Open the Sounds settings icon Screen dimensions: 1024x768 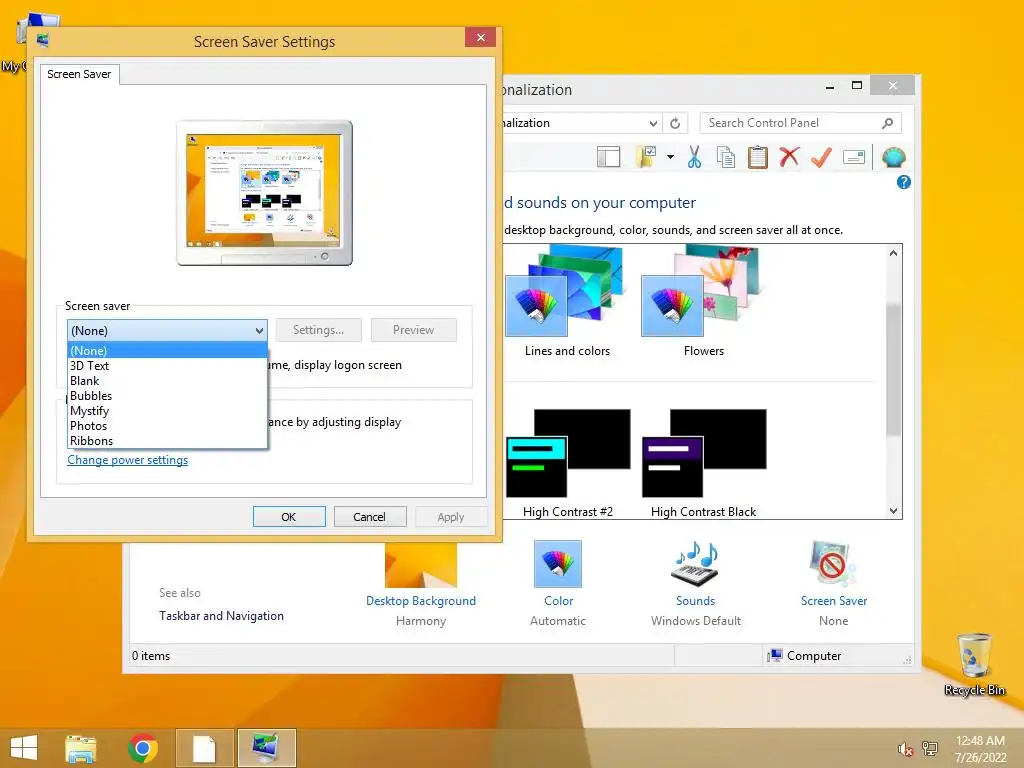[x=696, y=564]
